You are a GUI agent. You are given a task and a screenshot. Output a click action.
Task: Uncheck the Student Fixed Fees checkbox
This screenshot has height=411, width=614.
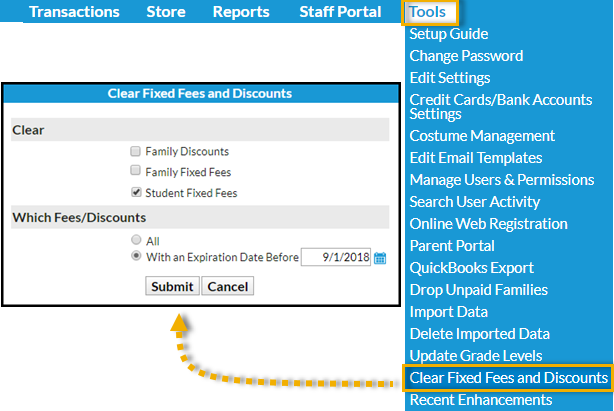coord(136,192)
